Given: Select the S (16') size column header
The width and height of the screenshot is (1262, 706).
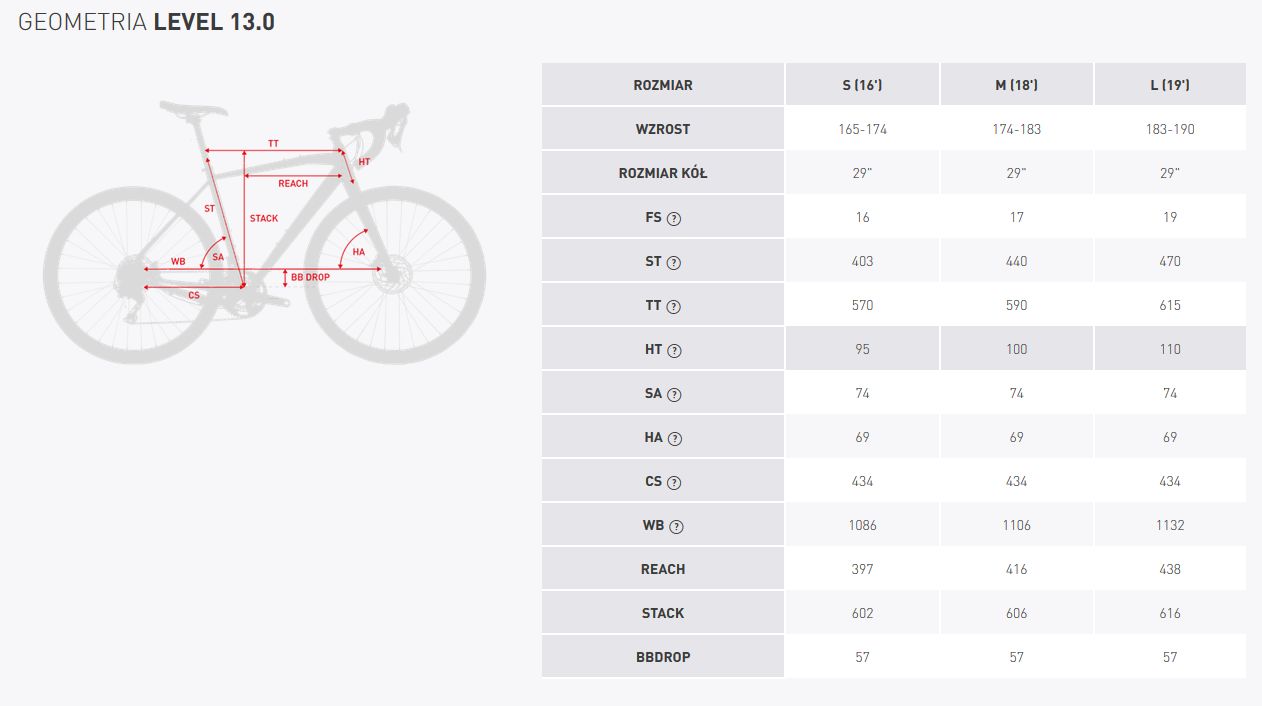Looking at the screenshot, I should tap(862, 85).
